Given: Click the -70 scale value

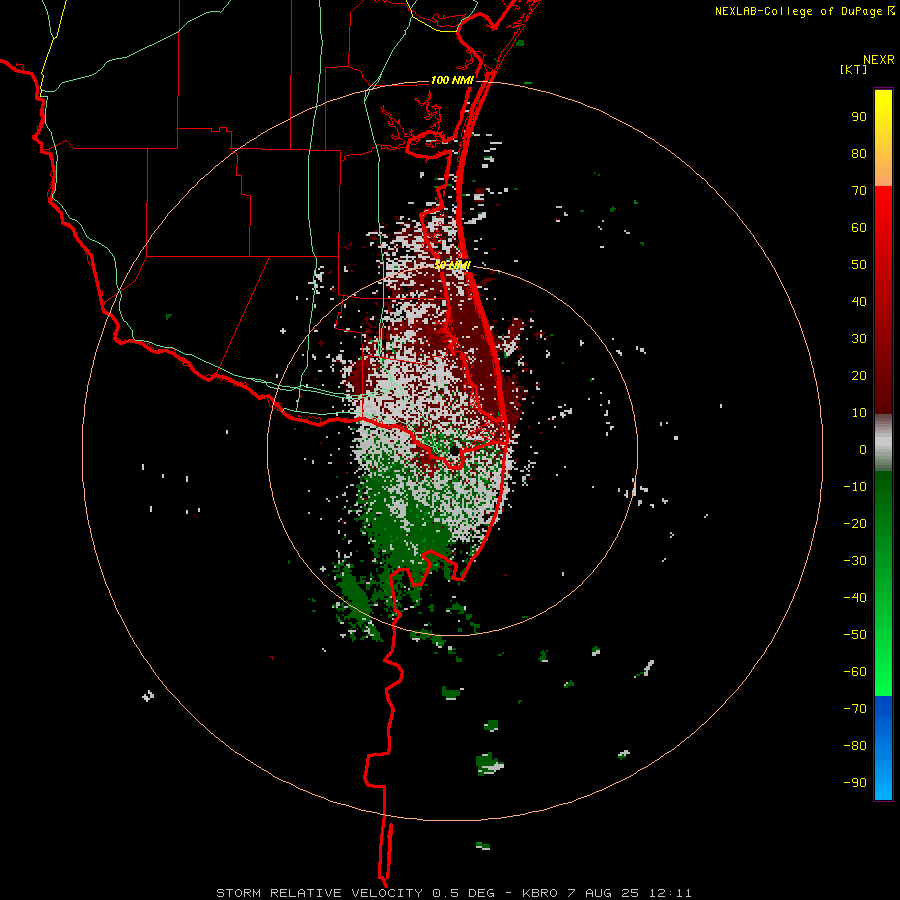Looking at the screenshot, I should pos(855,709).
